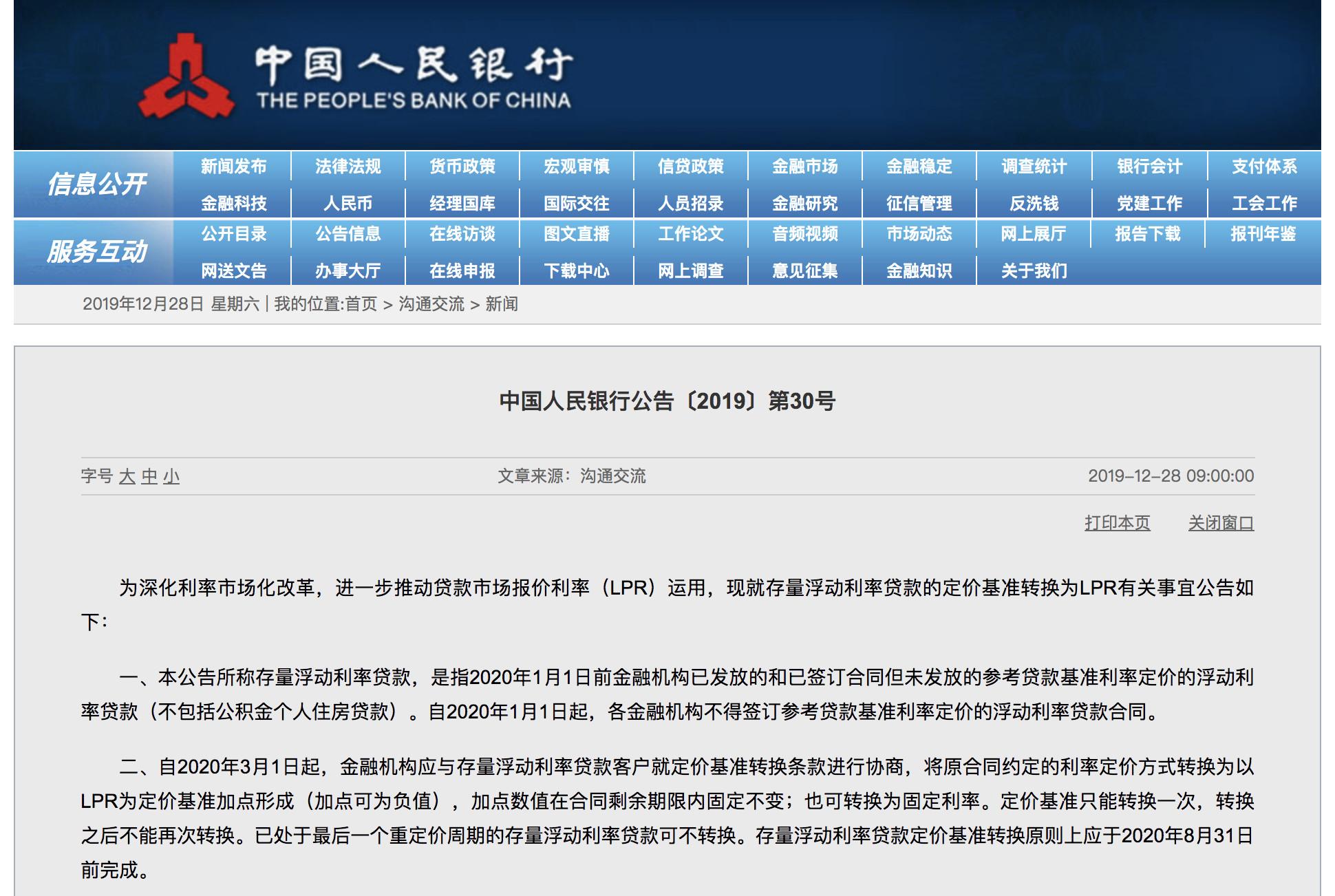
Task: Go to 党建工作 page
Action: pyautogui.click(x=1149, y=204)
